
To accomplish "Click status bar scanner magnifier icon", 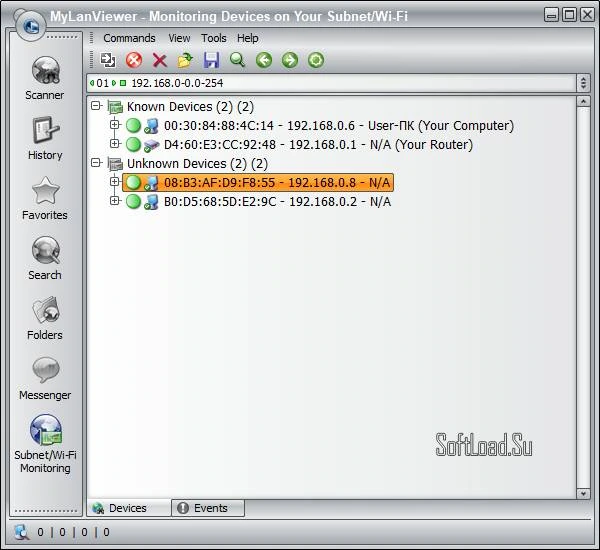I will (x=21, y=532).
